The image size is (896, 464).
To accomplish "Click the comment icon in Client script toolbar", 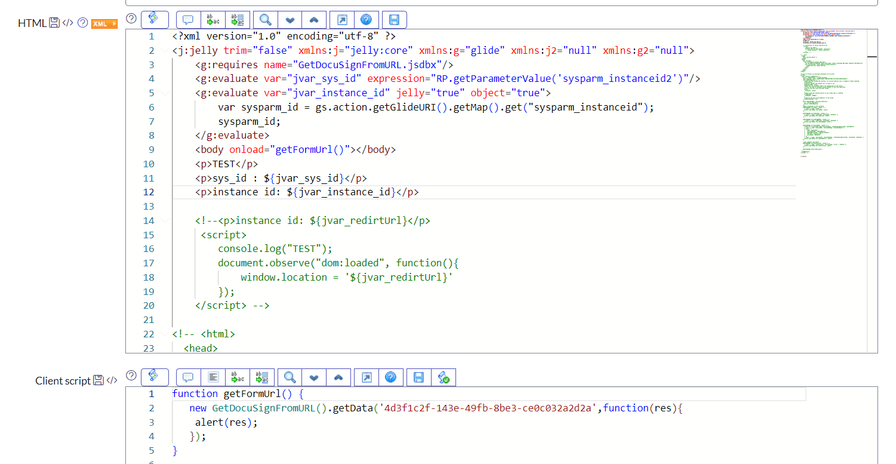I will pyautogui.click(x=188, y=377).
